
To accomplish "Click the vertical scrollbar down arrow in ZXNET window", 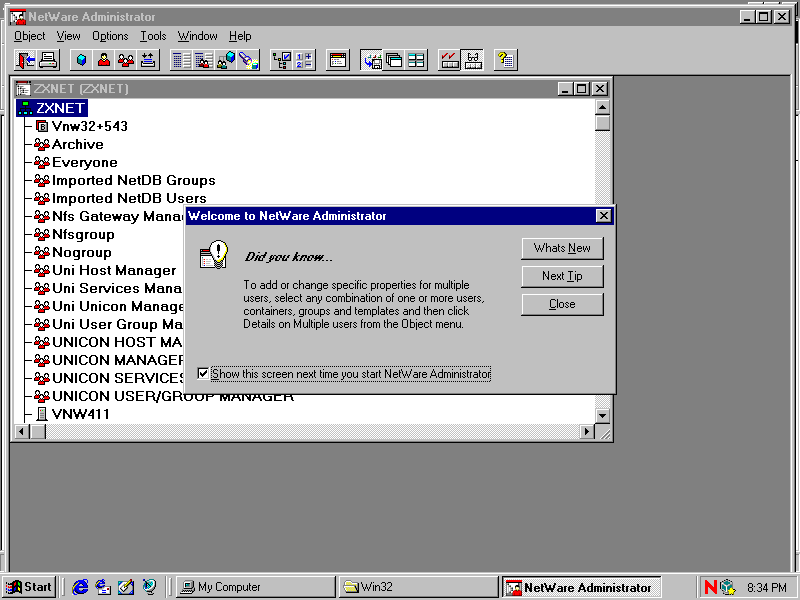I will (603, 416).
